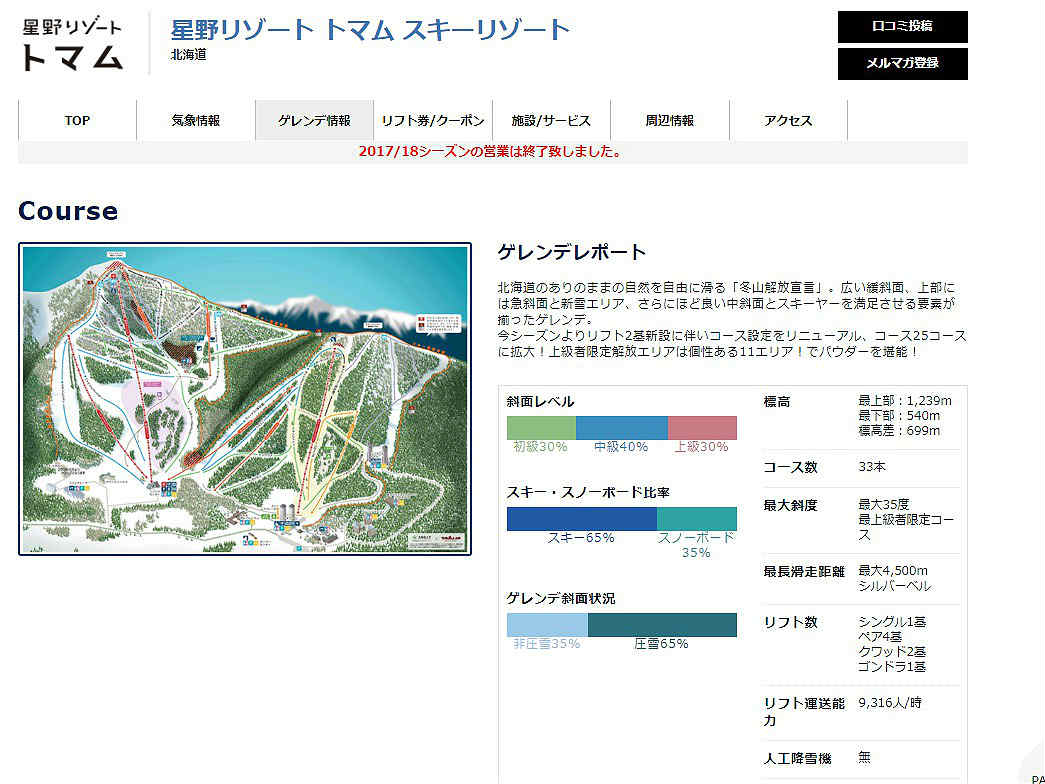Click the 33本 value

(x=872, y=467)
